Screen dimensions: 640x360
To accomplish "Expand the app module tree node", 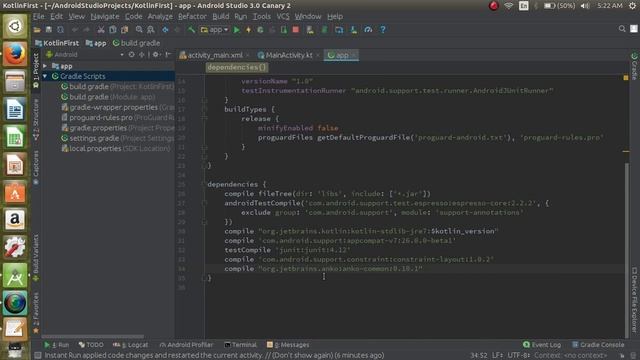I will [45, 66].
